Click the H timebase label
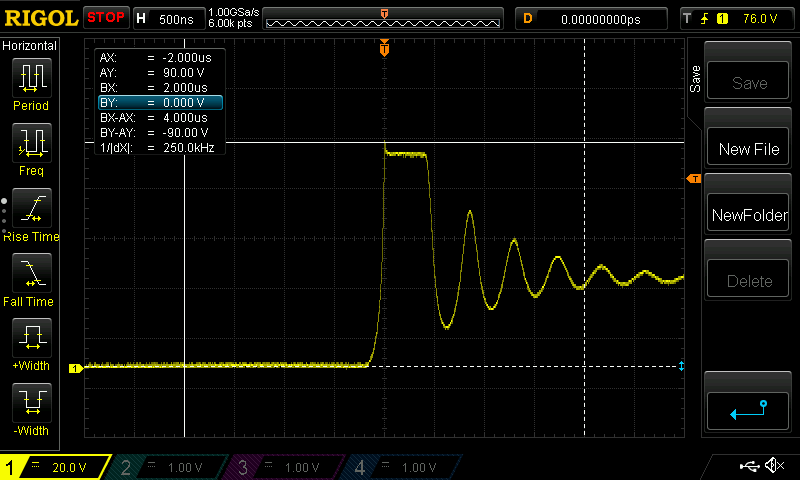 141,19
